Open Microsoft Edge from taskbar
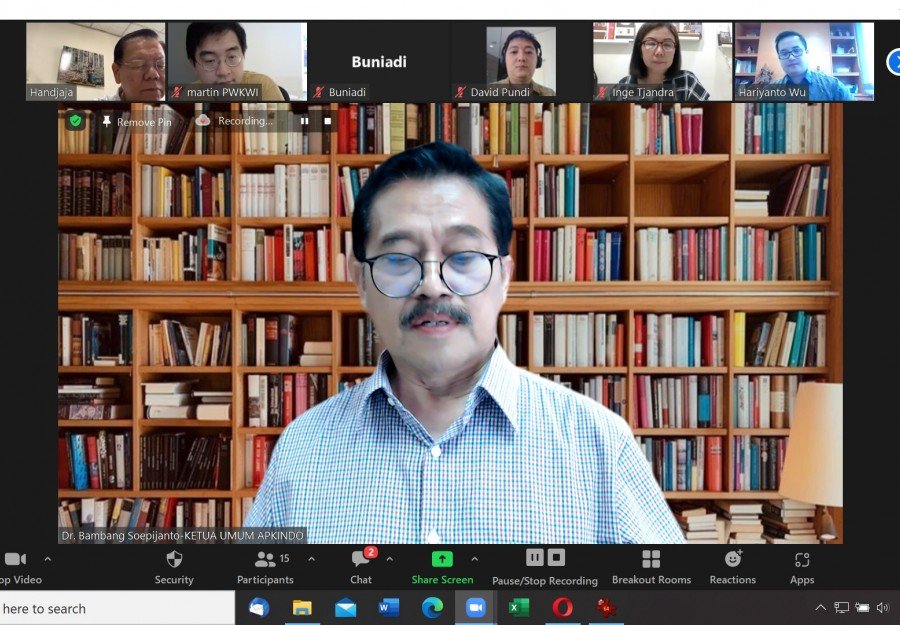Screen dimensions: 900x625 [x=432, y=607]
